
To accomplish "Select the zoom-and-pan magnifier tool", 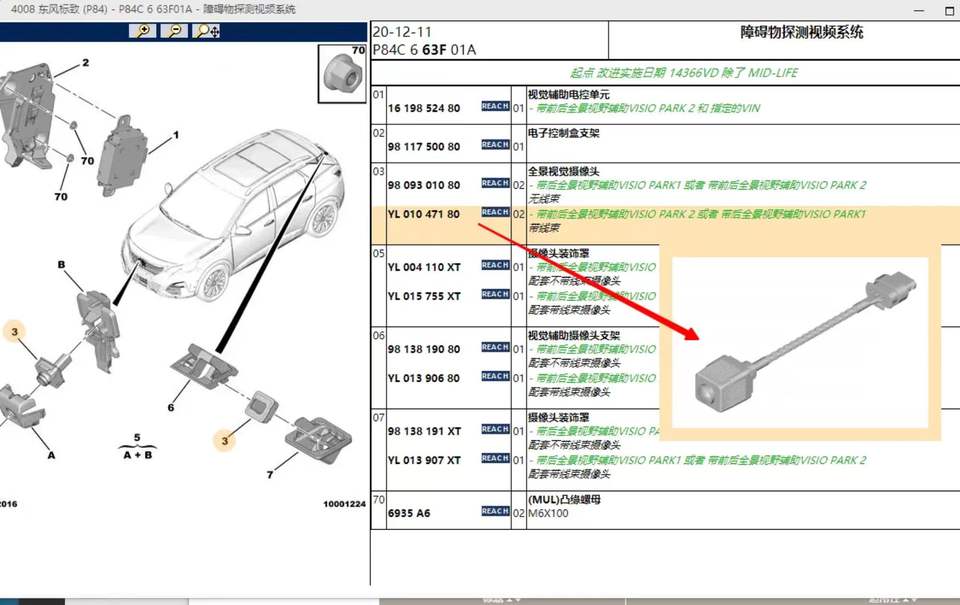I will pyautogui.click(x=207, y=31).
